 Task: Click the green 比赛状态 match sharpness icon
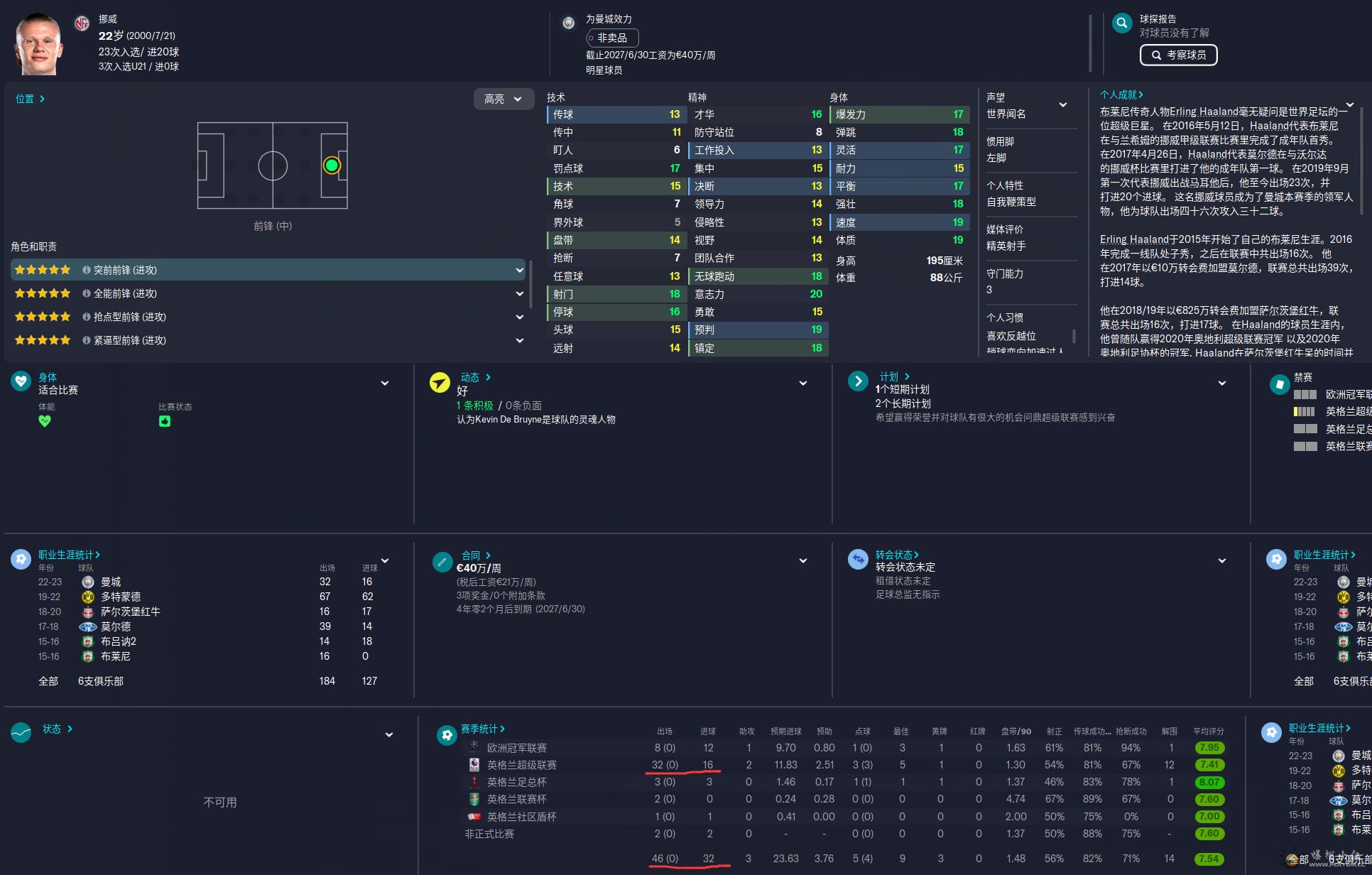[x=165, y=421]
